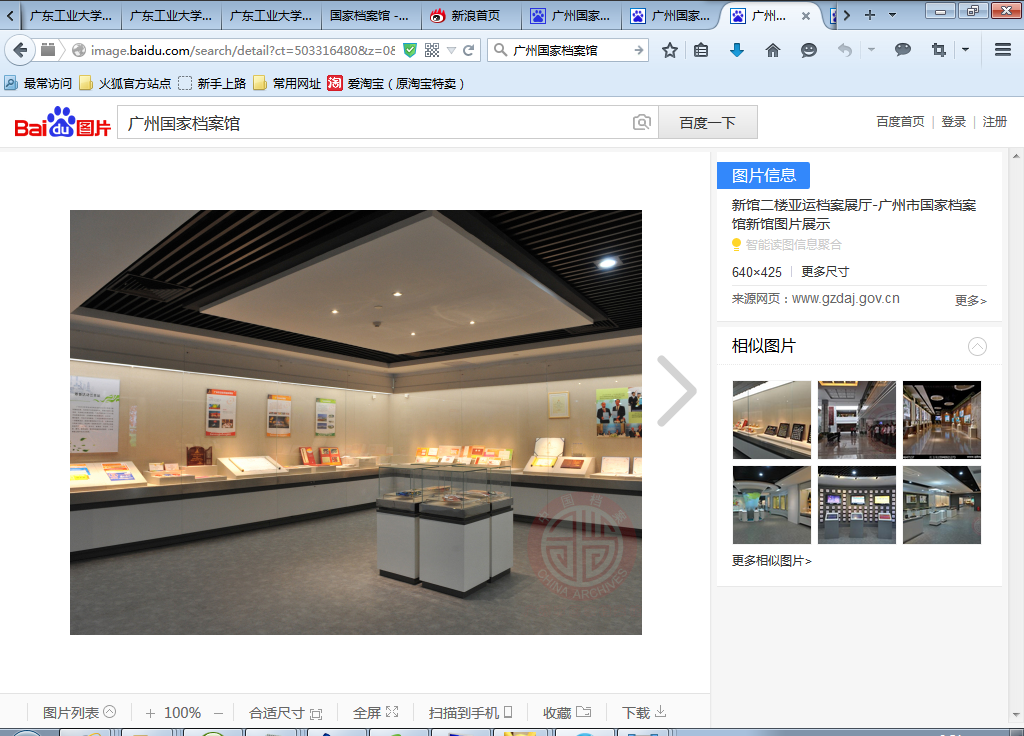Click the camera image-search icon
Image resolution: width=1024 pixels, height=736 pixels.
click(641, 123)
